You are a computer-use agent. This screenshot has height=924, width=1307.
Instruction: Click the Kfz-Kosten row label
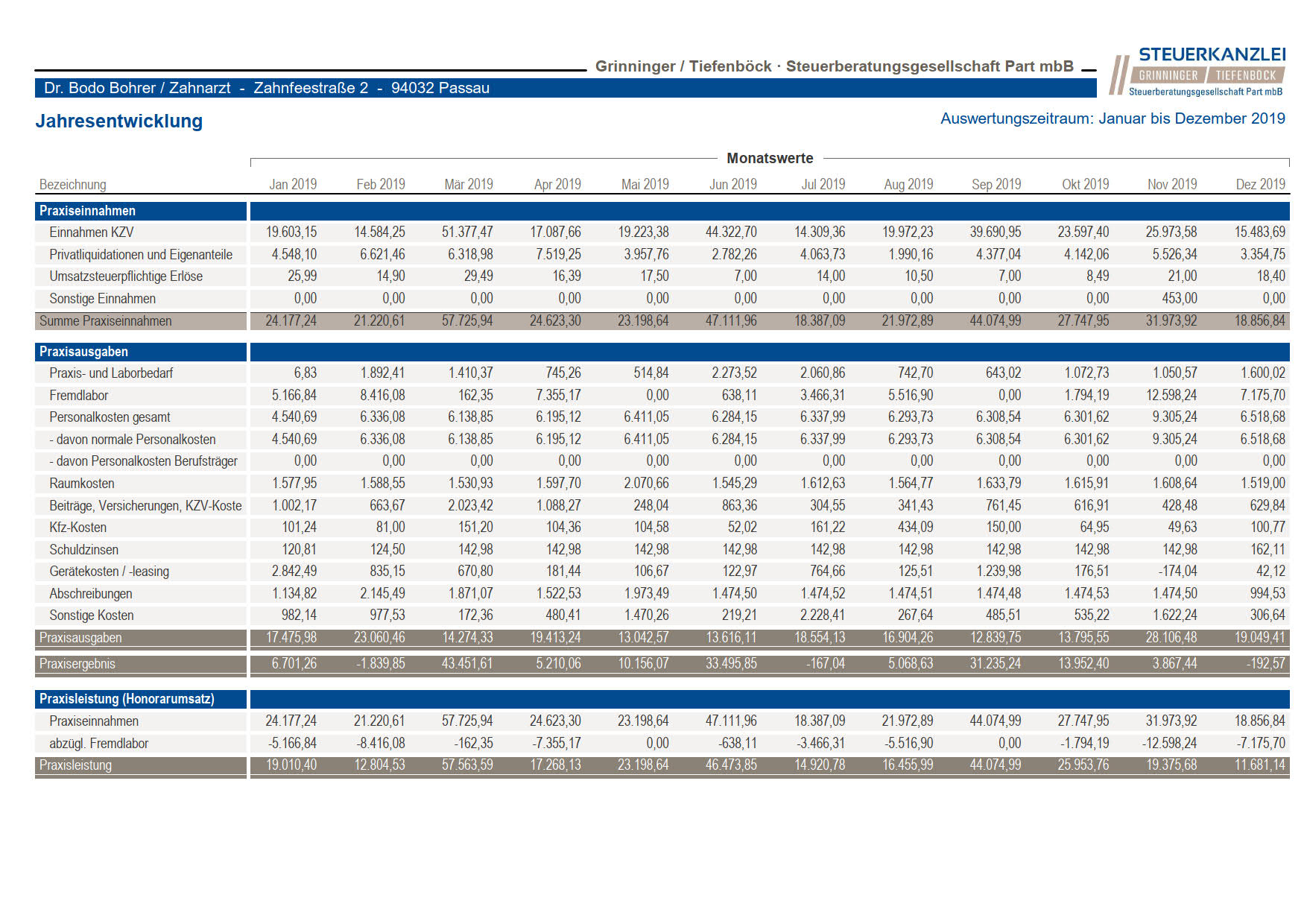pos(78,528)
